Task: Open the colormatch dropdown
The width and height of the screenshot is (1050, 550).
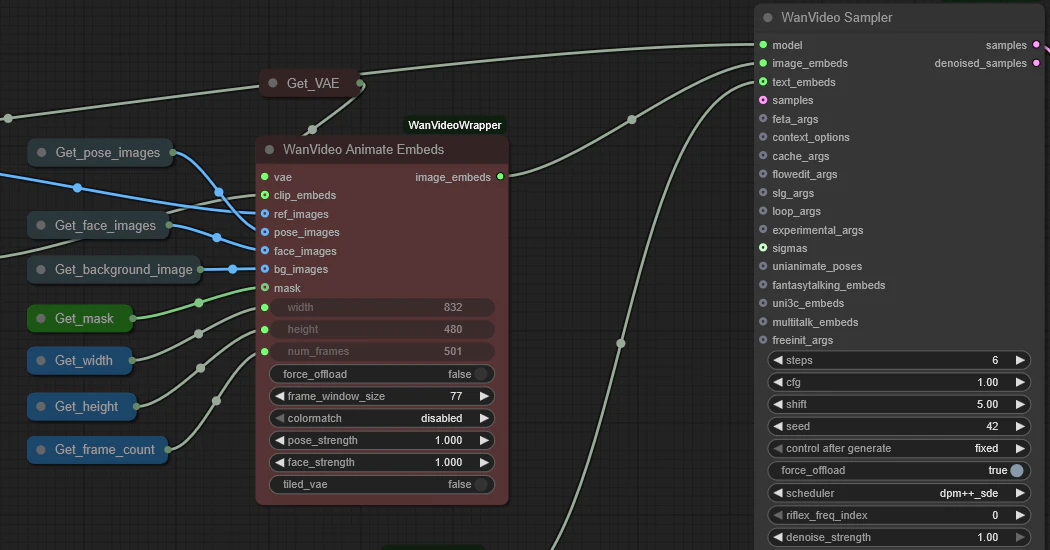Action: point(382,418)
